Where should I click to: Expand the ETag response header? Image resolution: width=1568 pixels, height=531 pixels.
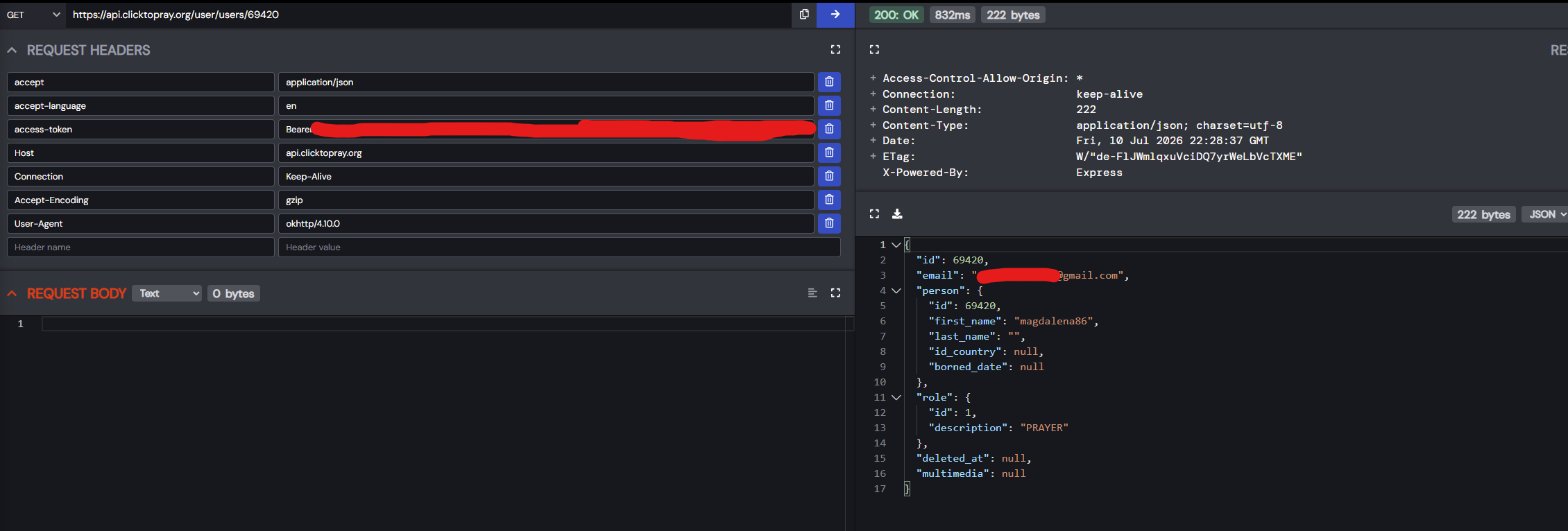click(x=873, y=157)
